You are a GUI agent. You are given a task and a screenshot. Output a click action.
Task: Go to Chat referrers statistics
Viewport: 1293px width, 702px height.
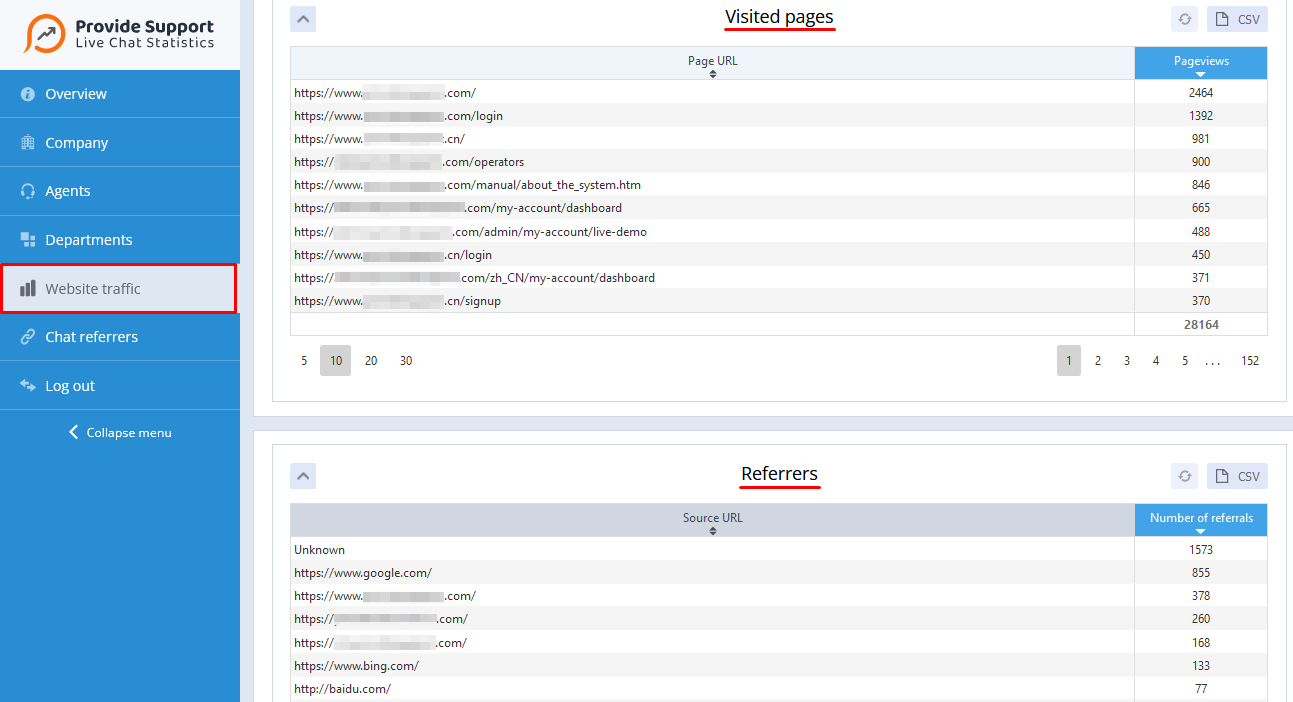(x=93, y=336)
